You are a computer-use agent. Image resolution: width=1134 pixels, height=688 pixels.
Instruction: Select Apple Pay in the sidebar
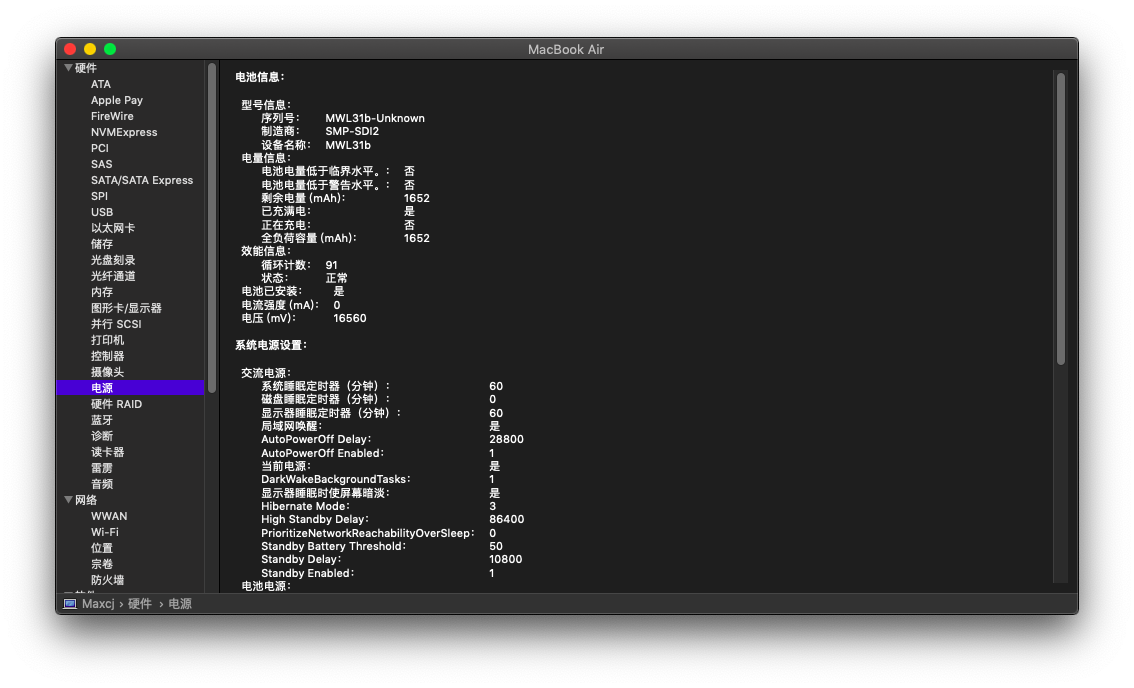116,100
